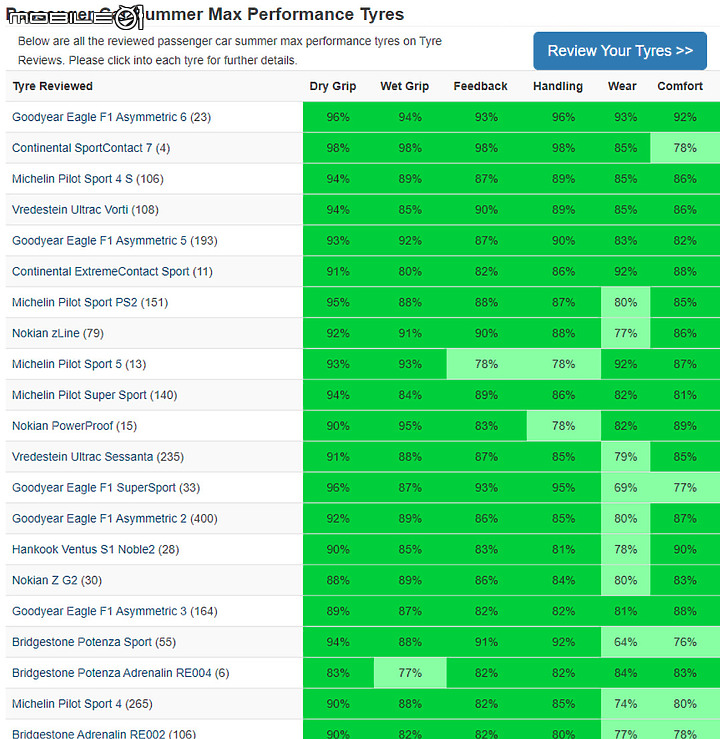Click Hankook Ventus S1 Noble2 wear 78% cell
This screenshot has height=739, width=720.
click(x=625, y=550)
